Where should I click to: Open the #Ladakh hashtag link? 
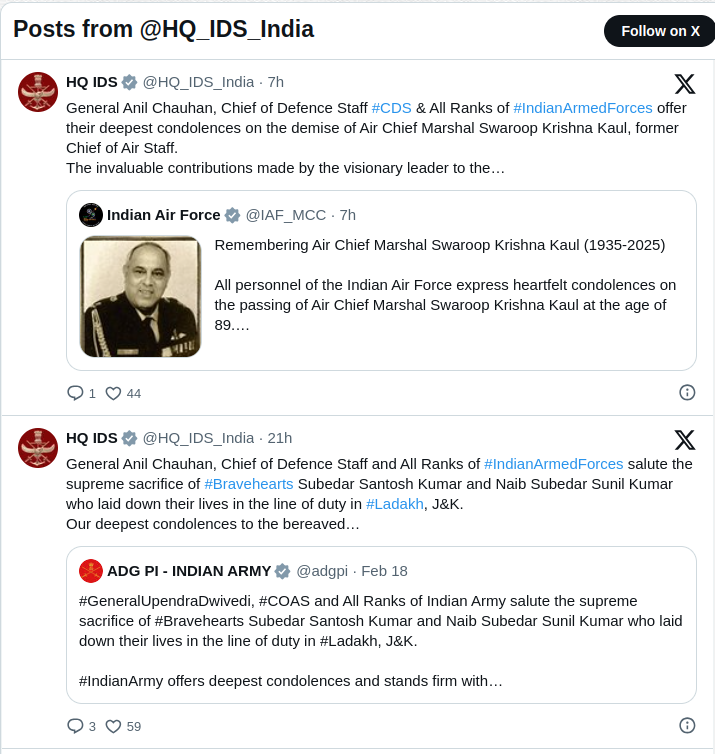click(395, 504)
